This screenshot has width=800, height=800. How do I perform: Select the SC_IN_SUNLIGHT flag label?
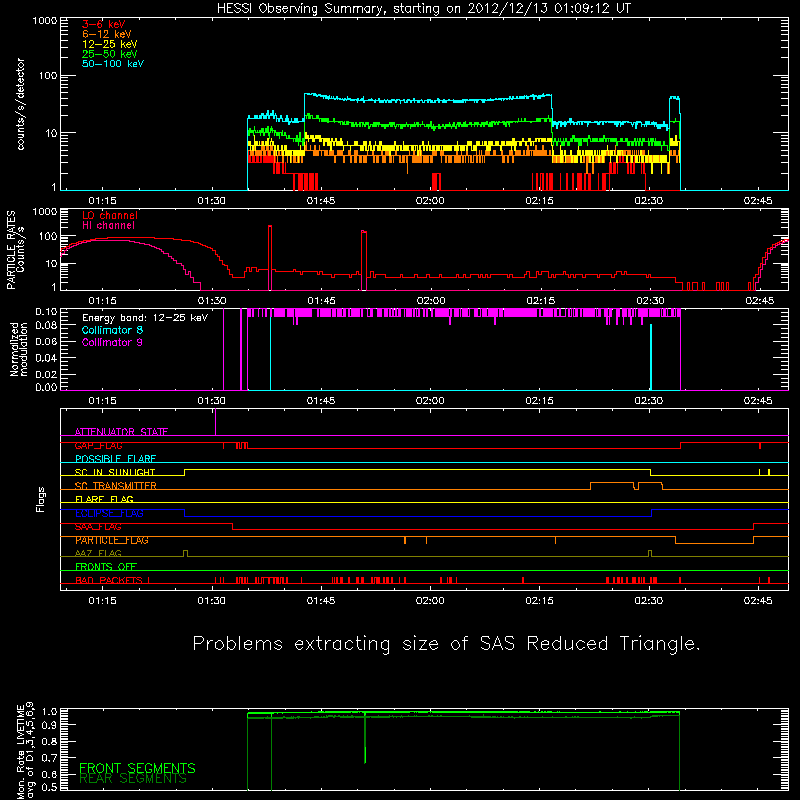click(x=115, y=472)
